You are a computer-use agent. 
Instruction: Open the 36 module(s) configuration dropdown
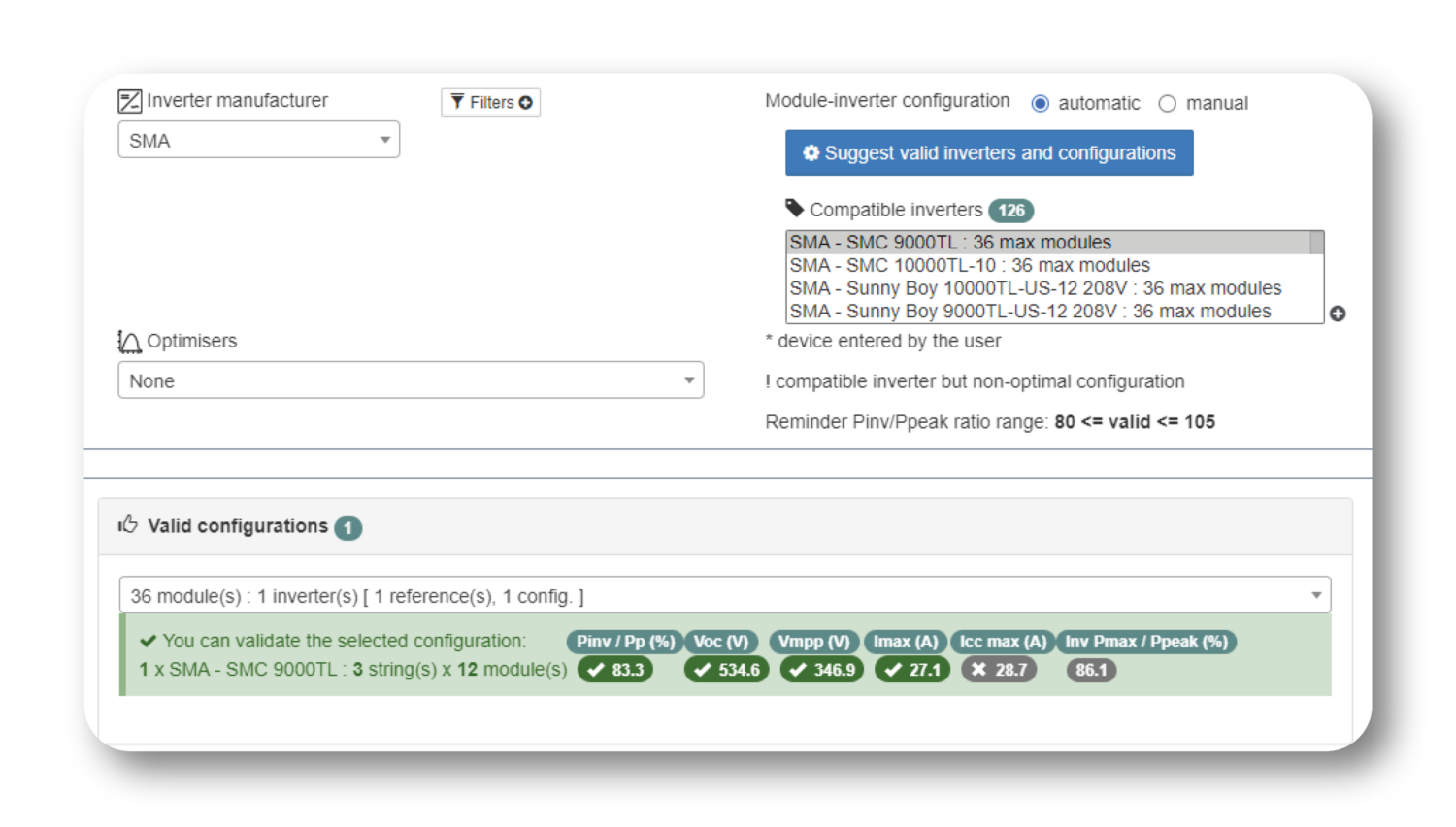[x=724, y=595]
